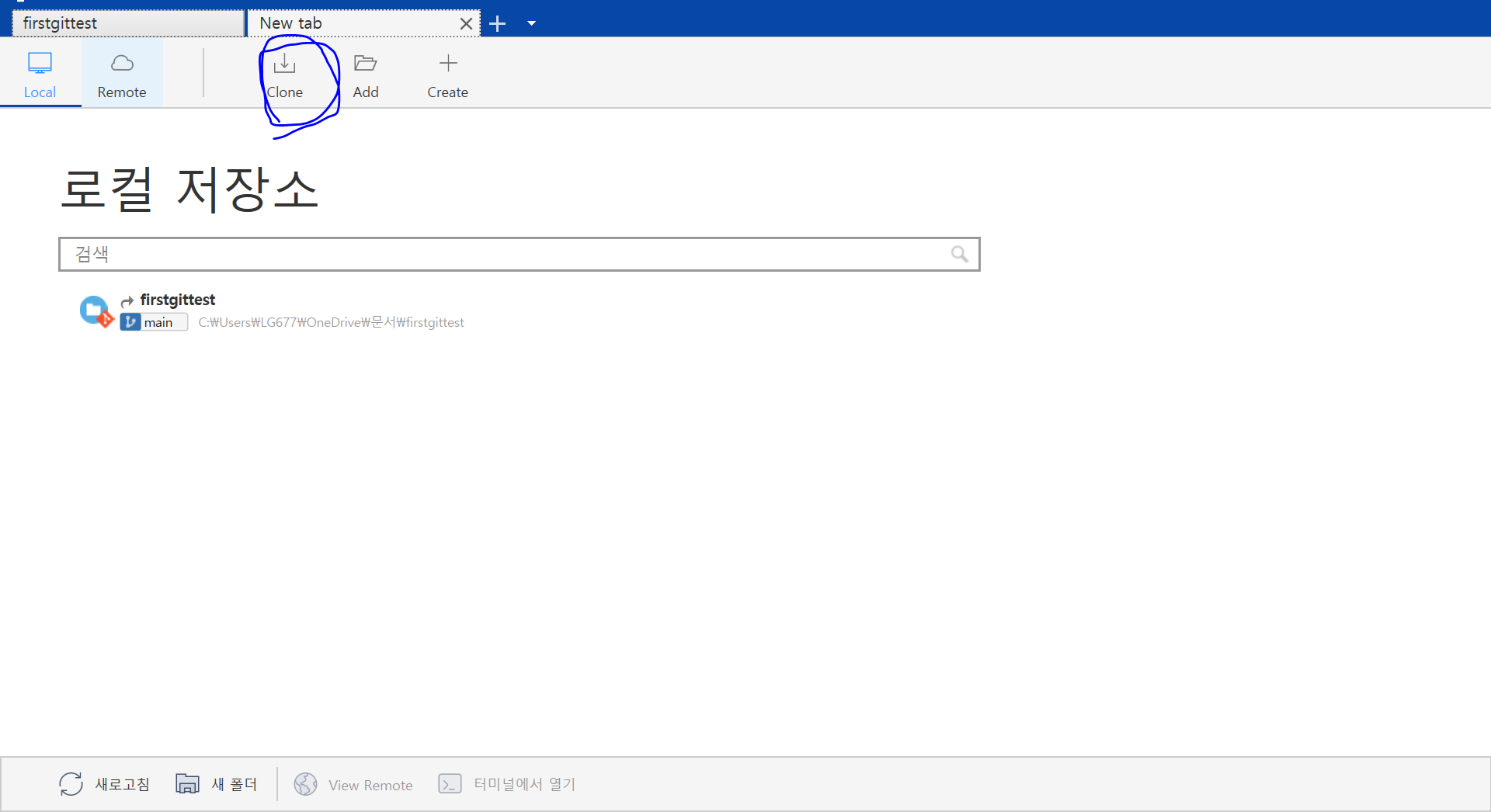
Task: Click the 새로고침 refresh label
Action: click(x=123, y=785)
